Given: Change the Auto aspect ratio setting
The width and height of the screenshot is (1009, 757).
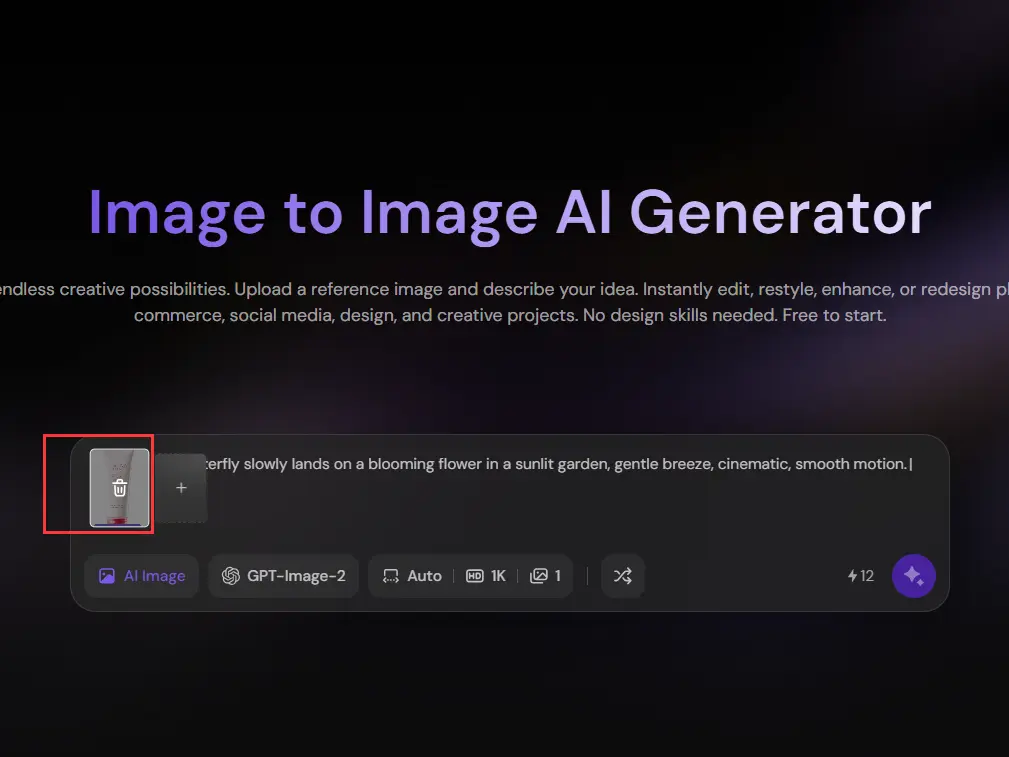Looking at the screenshot, I should tap(412, 576).
